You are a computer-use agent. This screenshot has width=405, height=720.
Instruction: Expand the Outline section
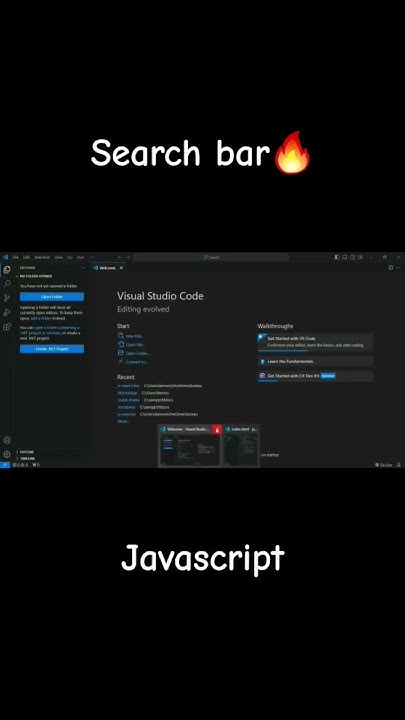[x=25, y=452]
